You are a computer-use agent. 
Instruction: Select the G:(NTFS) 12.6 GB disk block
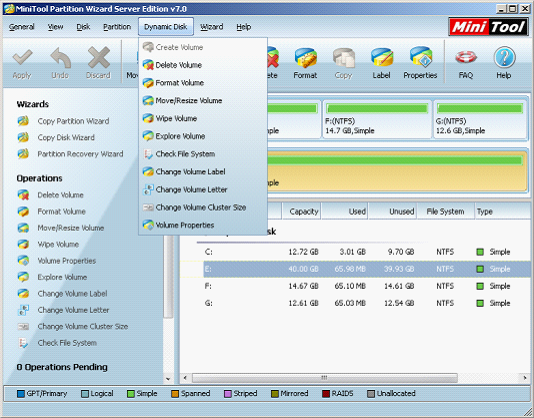click(480, 119)
